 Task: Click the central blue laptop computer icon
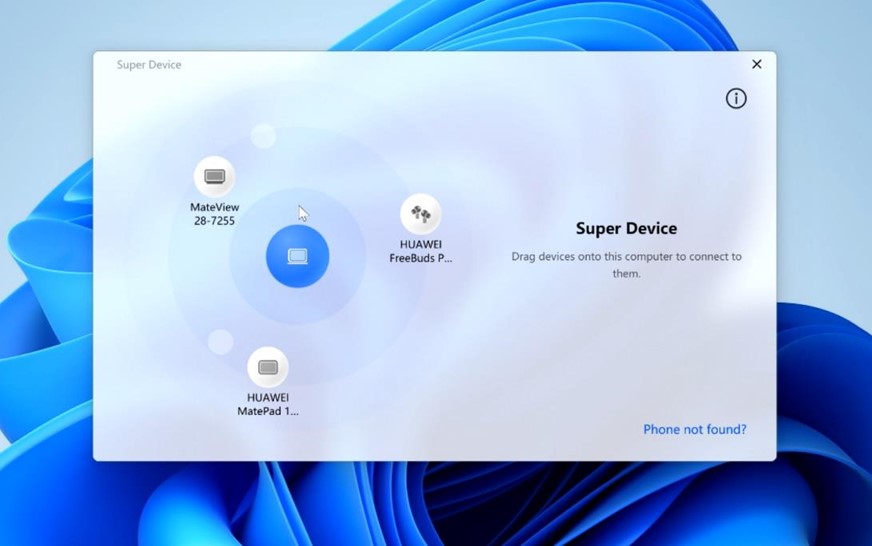[298, 256]
